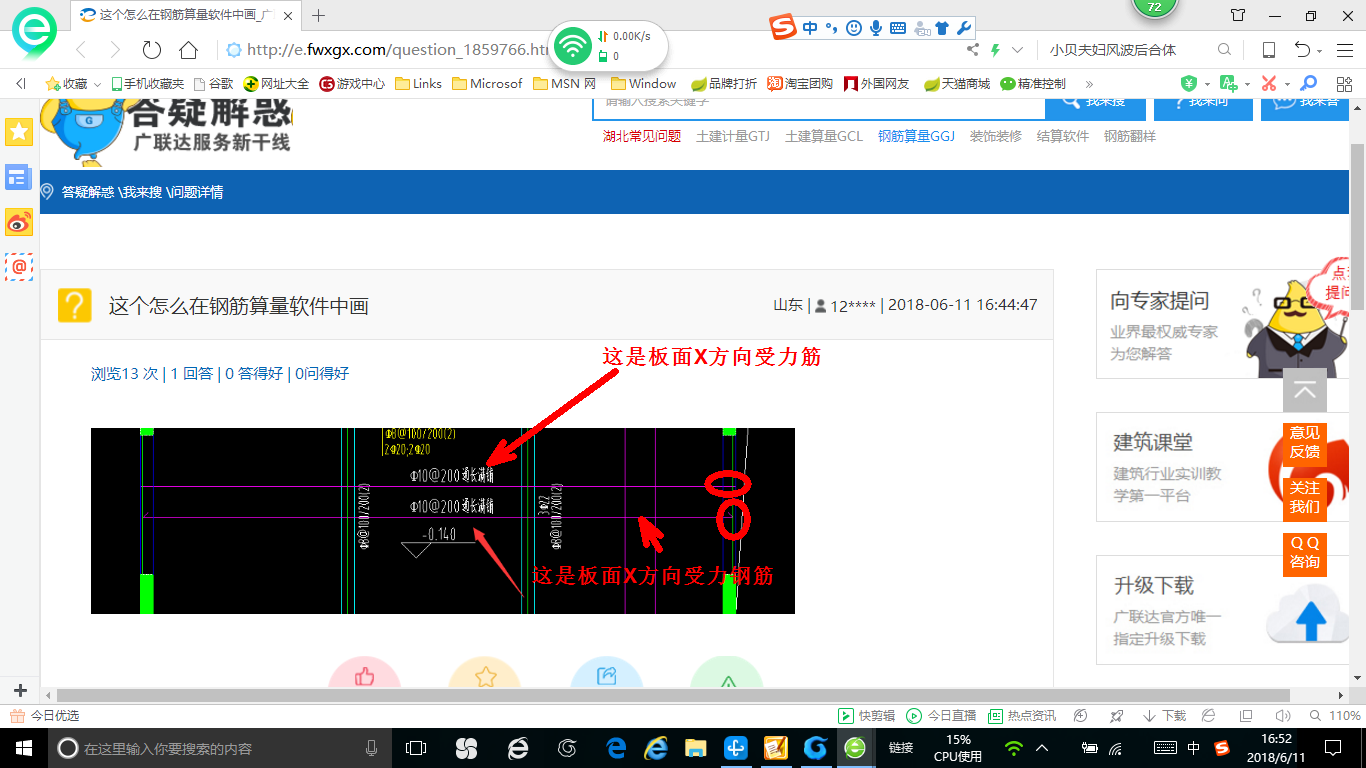Screen dimensions: 1366x768
Task: Select the 结算软件 tab
Action: pos(1063,136)
